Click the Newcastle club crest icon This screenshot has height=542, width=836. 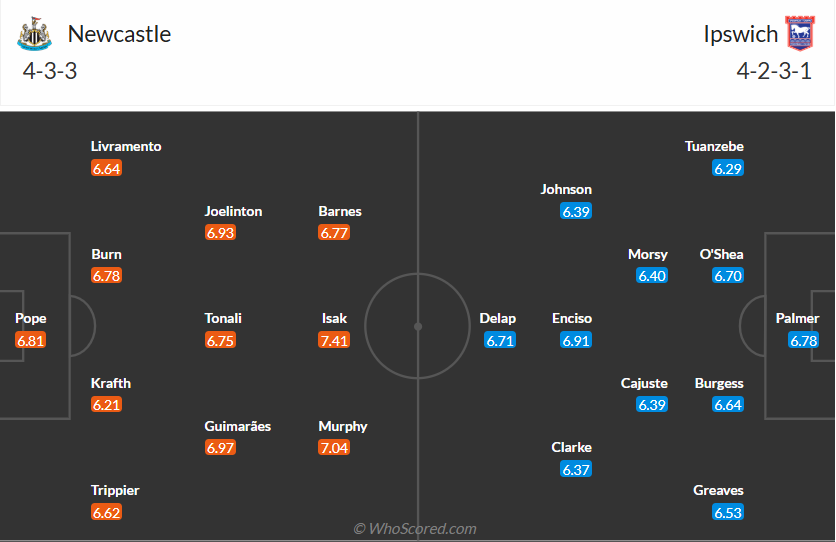pos(34,34)
